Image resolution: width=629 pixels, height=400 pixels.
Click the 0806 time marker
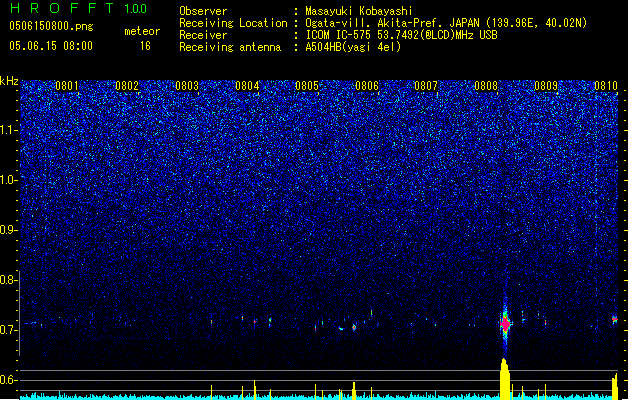click(x=367, y=86)
